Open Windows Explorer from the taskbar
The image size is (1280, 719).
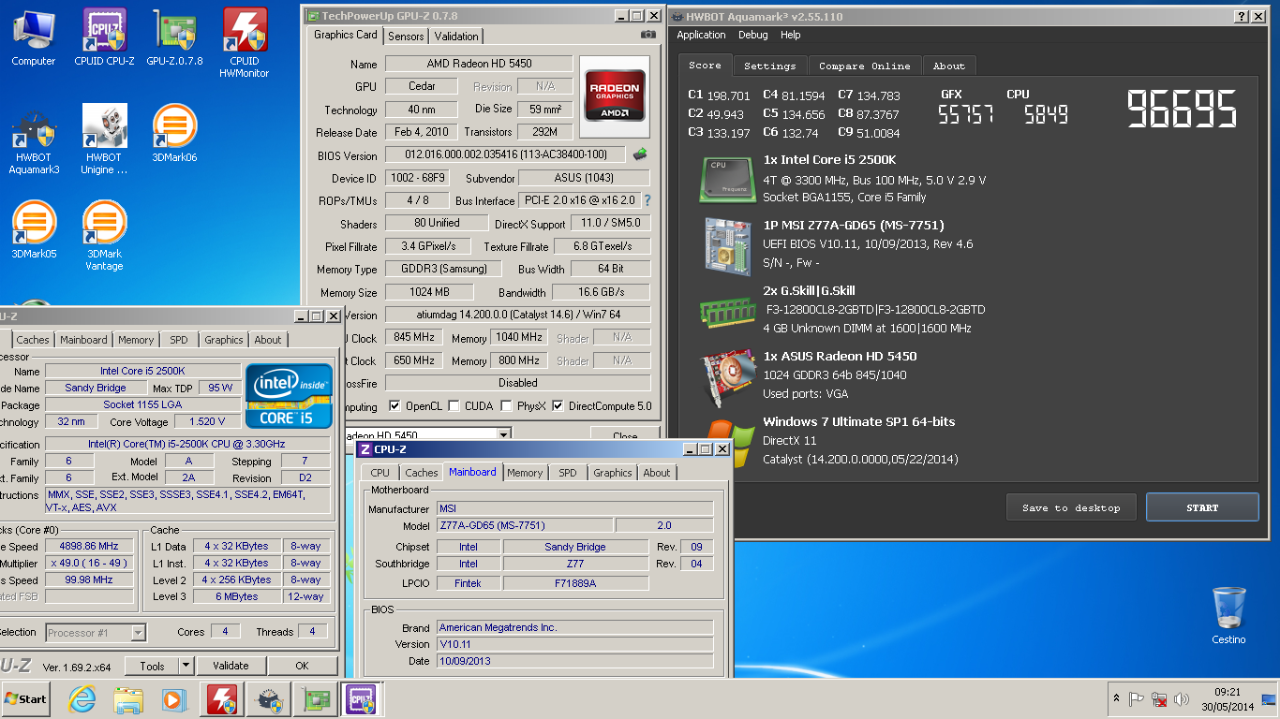[128, 699]
